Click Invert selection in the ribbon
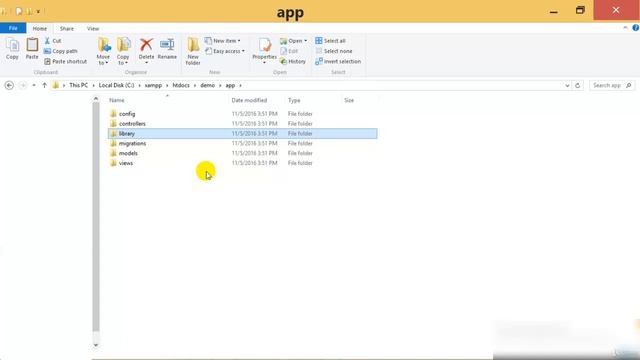The width and height of the screenshot is (640, 360). [x=338, y=61]
